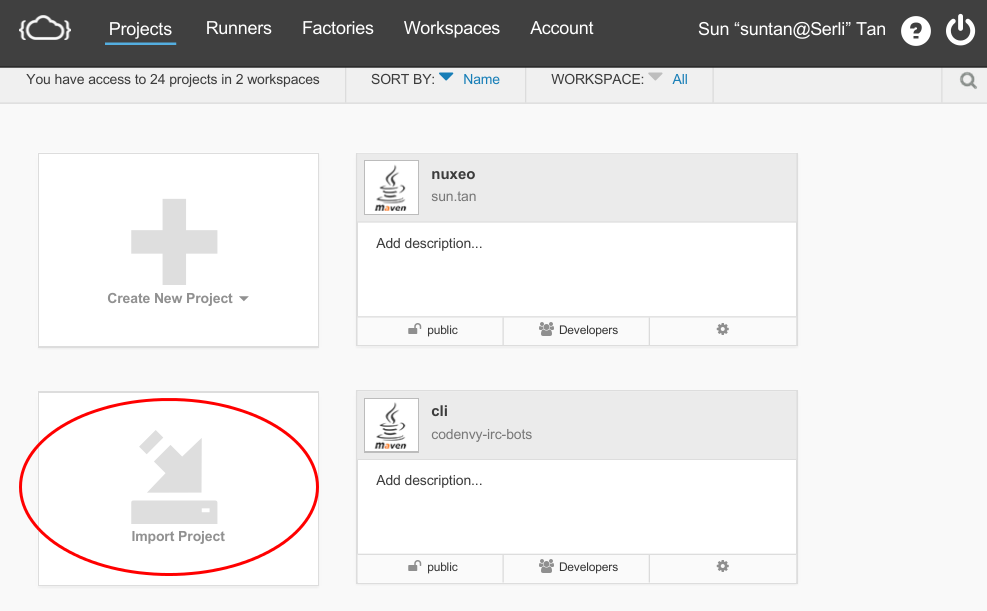This screenshot has height=611, width=987.
Task: Click the public label on nuxeo
Action: click(443, 330)
